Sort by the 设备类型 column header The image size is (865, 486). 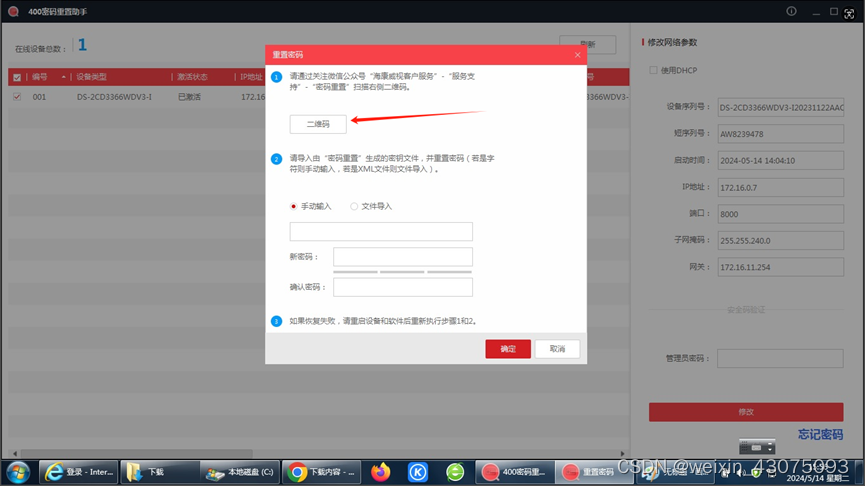click(x=92, y=77)
